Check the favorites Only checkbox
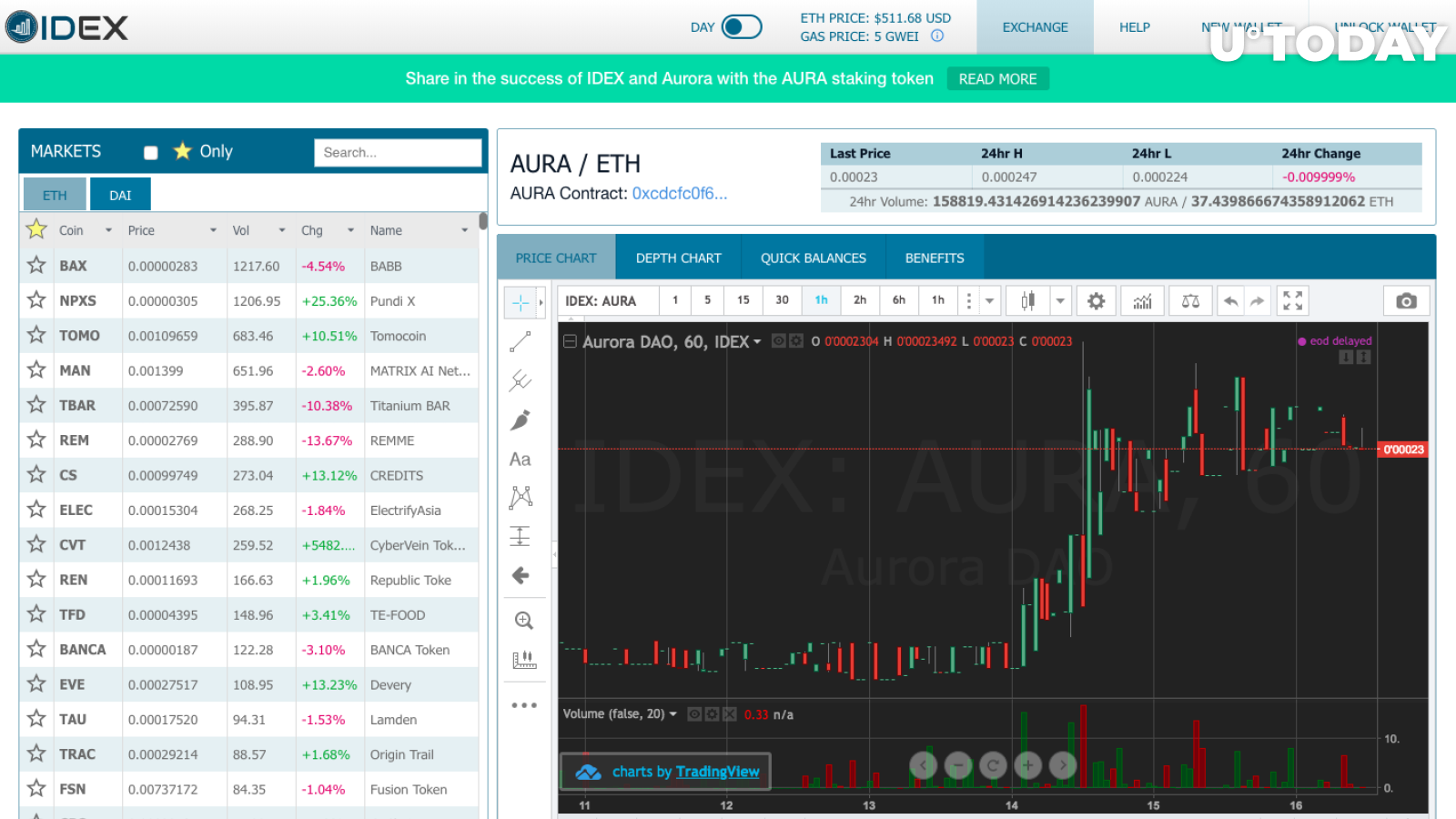Screen dimensions: 1456x819 (151, 153)
